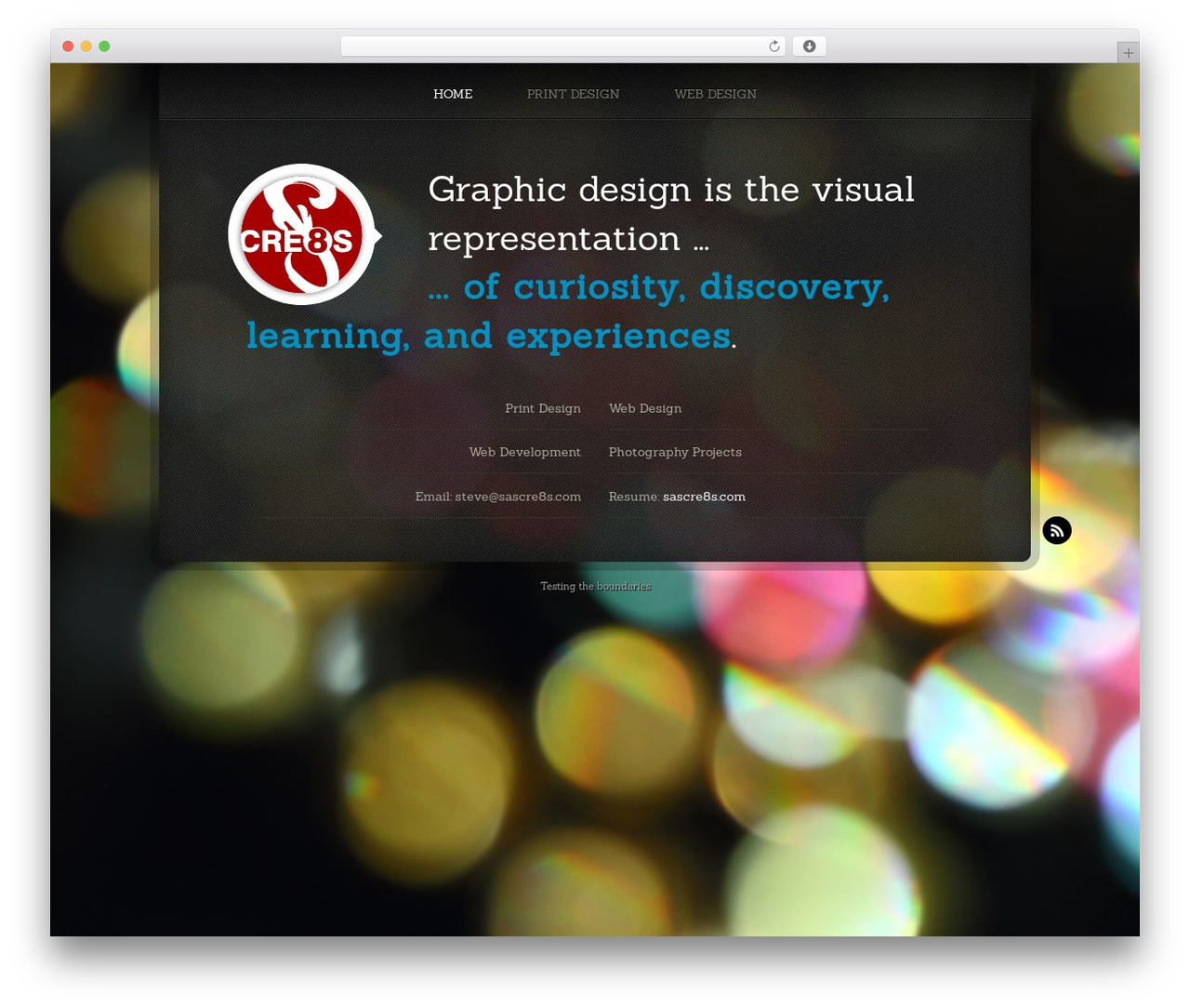Click the blue 'learning, and experiences' text
Image resolution: width=1190 pixels, height=1008 pixels.
click(x=489, y=336)
